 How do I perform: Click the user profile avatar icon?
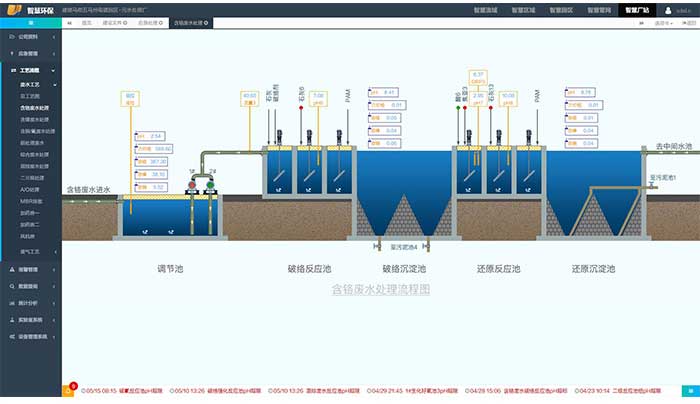pyautogui.click(x=668, y=9)
